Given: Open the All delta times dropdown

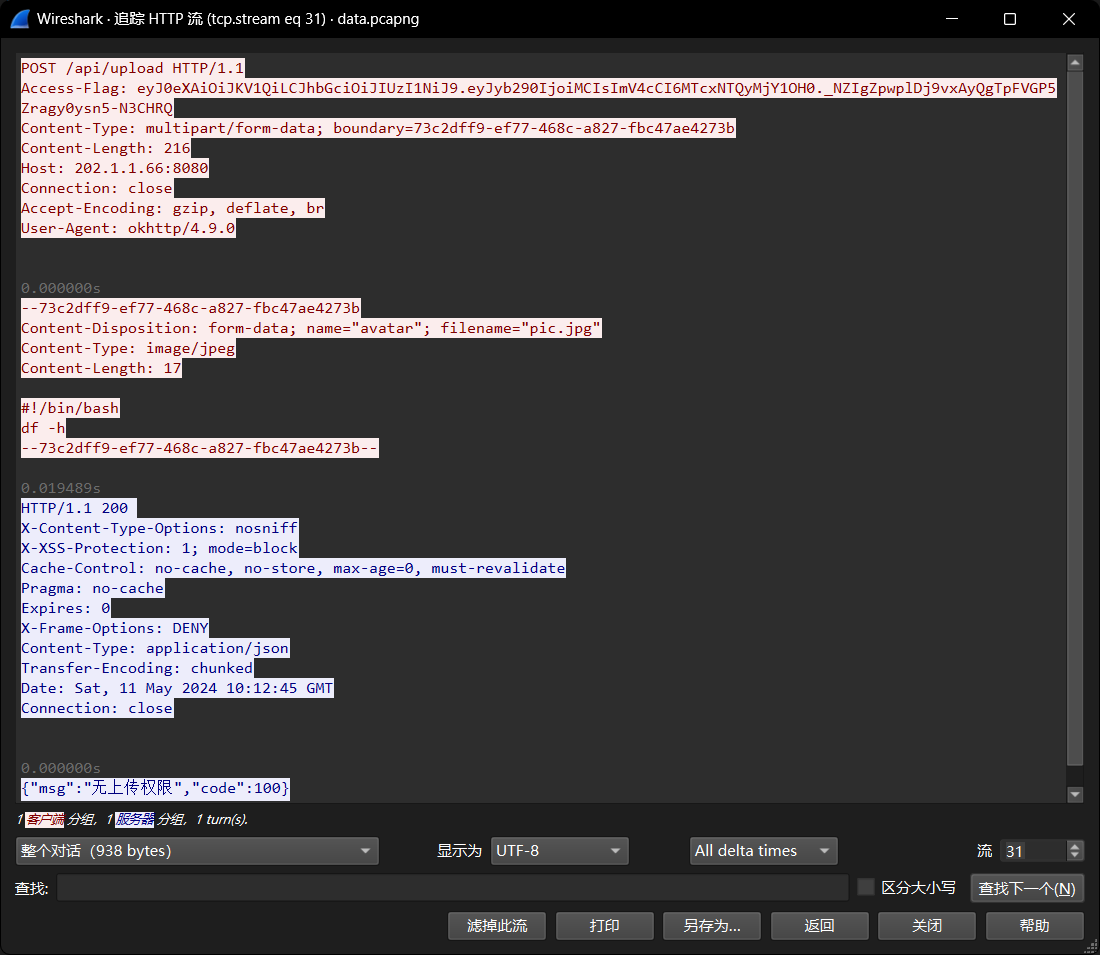Looking at the screenshot, I should [x=763, y=850].
